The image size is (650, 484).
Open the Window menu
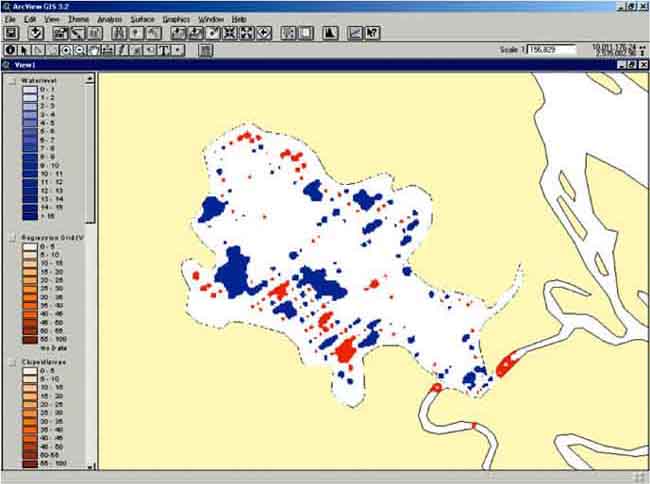point(211,19)
